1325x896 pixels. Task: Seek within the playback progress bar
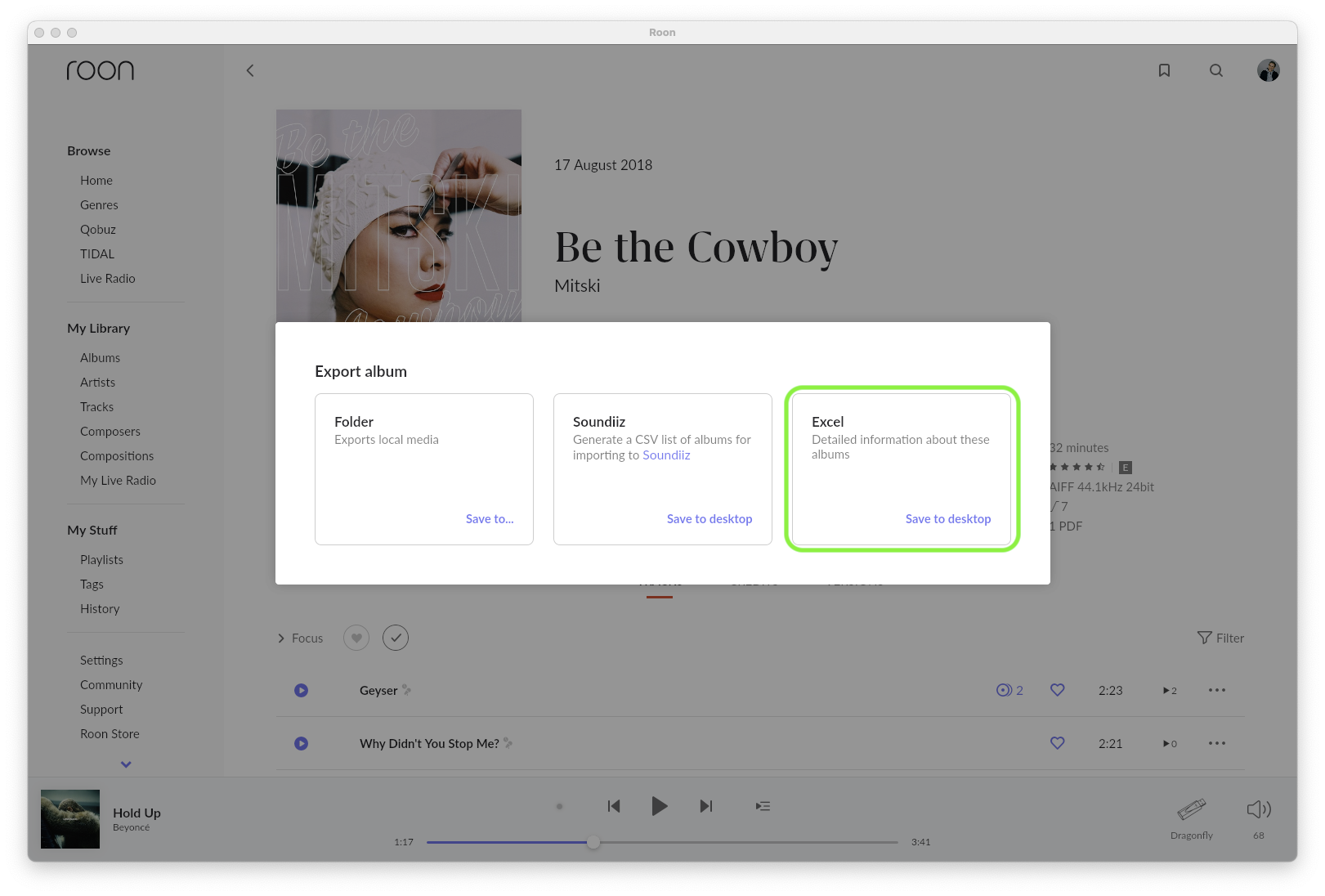(662, 842)
